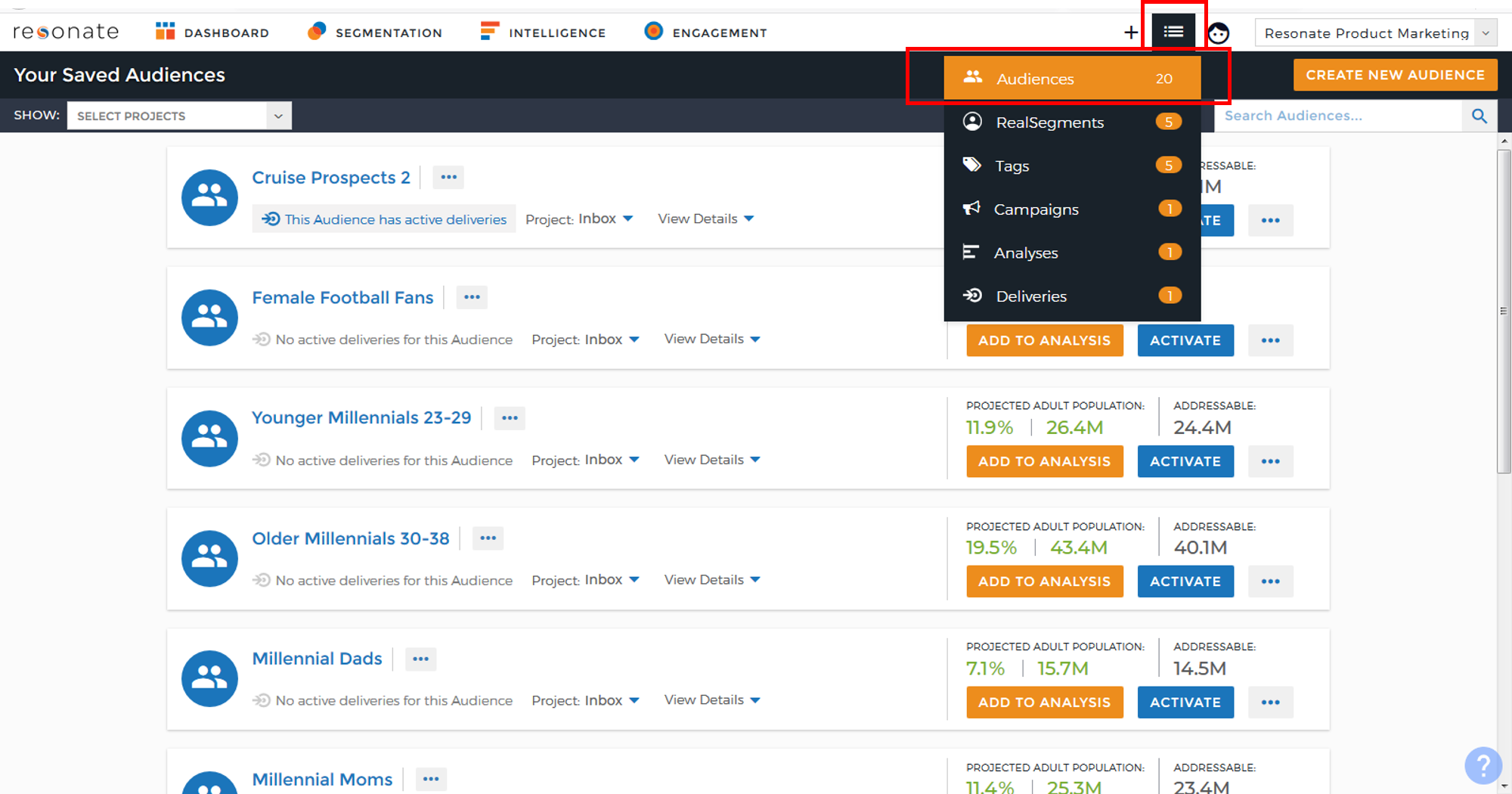Activate Millennial Dads audience
Image resolution: width=1512 pixels, height=794 pixels.
click(x=1185, y=703)
